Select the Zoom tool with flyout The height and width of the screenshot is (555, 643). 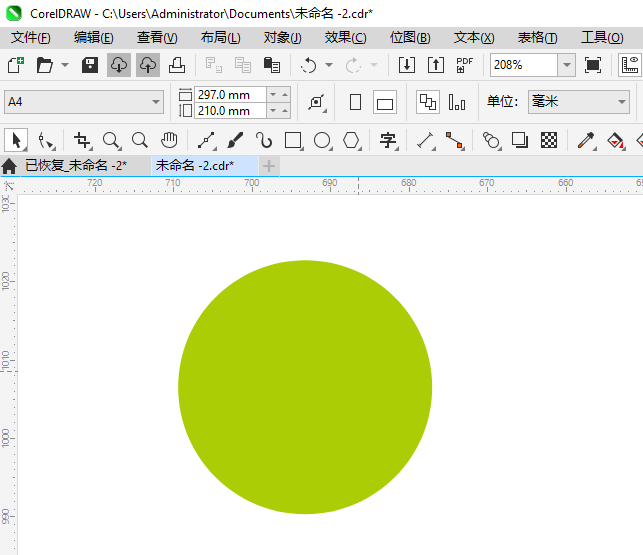click(111, 140)
